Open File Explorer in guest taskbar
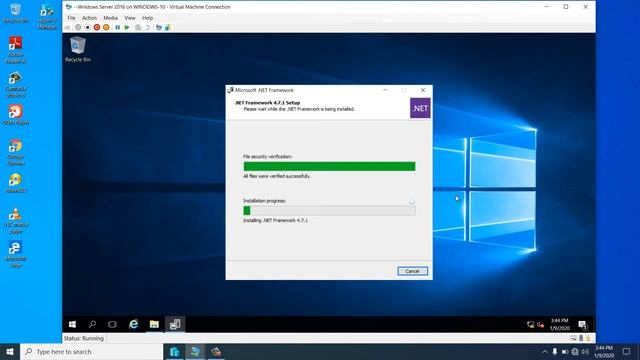 [154, 324]
